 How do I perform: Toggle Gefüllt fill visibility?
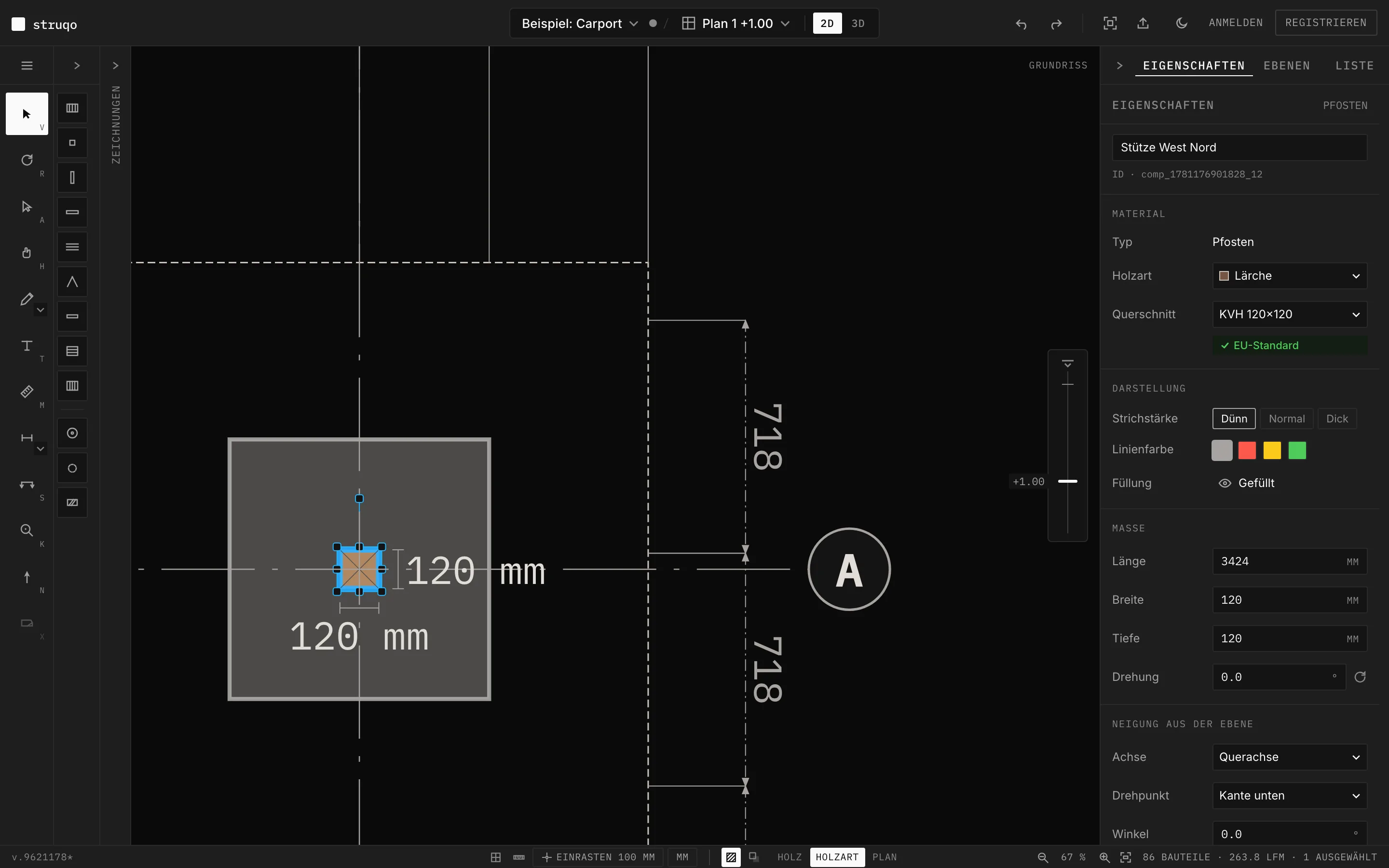coord(1246,483)
